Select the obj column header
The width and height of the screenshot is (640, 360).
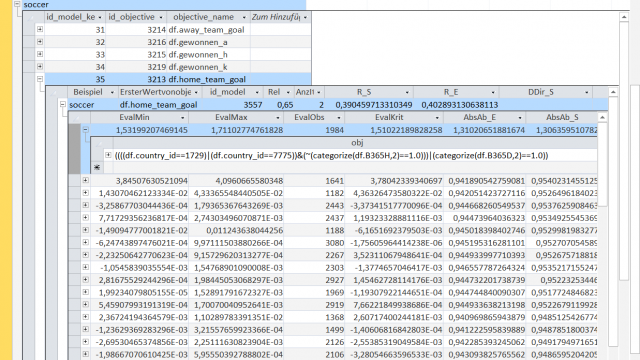coord(355,142)
